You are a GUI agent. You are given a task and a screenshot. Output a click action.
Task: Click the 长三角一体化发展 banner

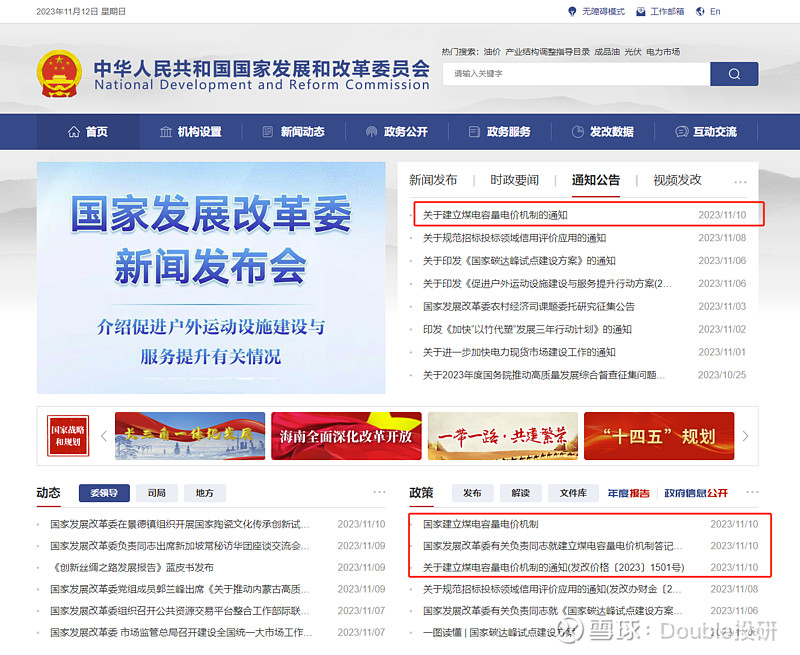click(x=190, y=436)
